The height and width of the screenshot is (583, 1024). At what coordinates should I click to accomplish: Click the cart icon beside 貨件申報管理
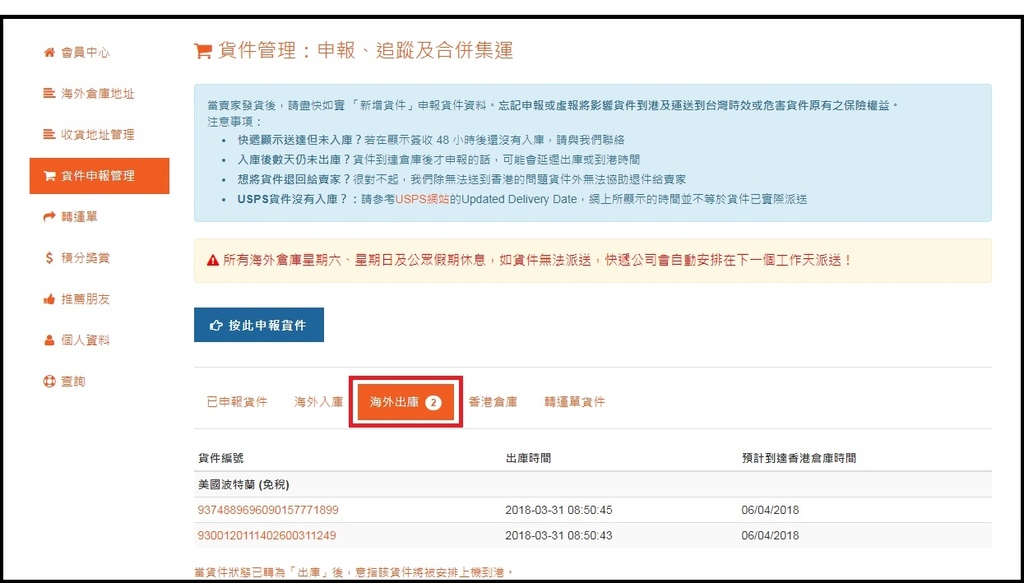pos(48,176)
